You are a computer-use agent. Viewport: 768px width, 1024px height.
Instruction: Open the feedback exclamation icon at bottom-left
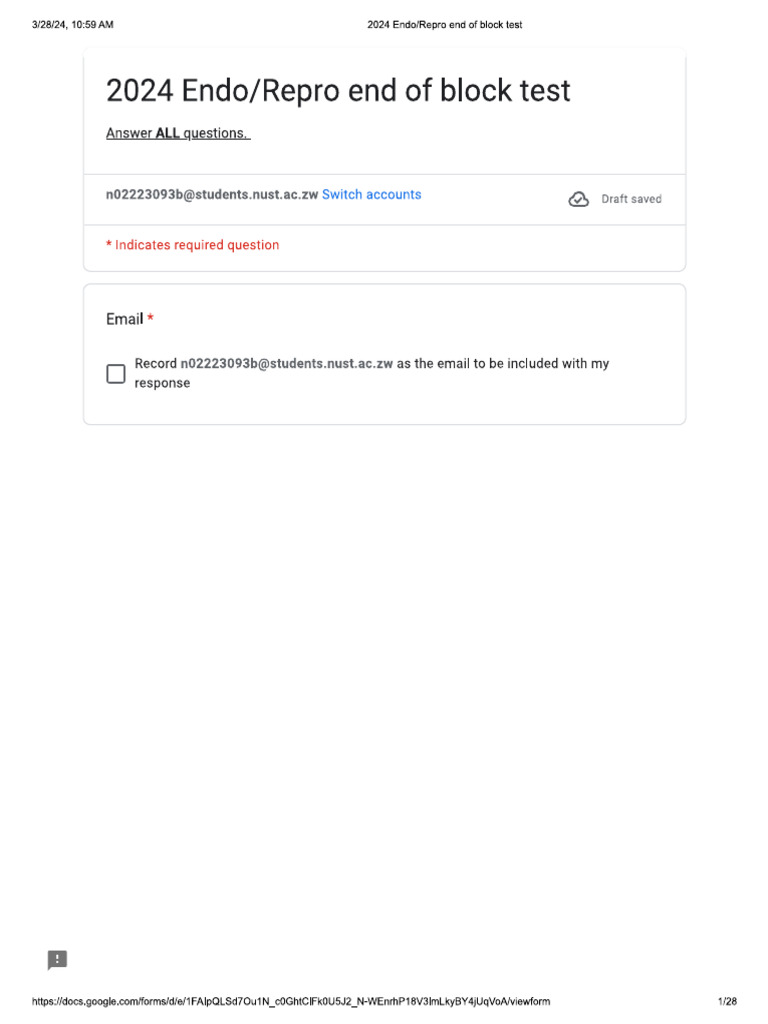pyautogui.click(x=58, y=960)
